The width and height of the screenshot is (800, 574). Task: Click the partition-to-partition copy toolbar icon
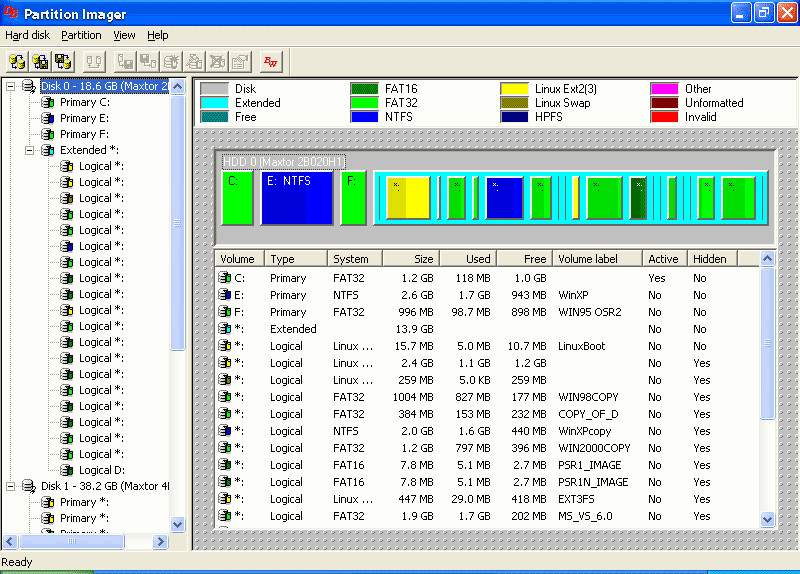(x=94, y=62)
